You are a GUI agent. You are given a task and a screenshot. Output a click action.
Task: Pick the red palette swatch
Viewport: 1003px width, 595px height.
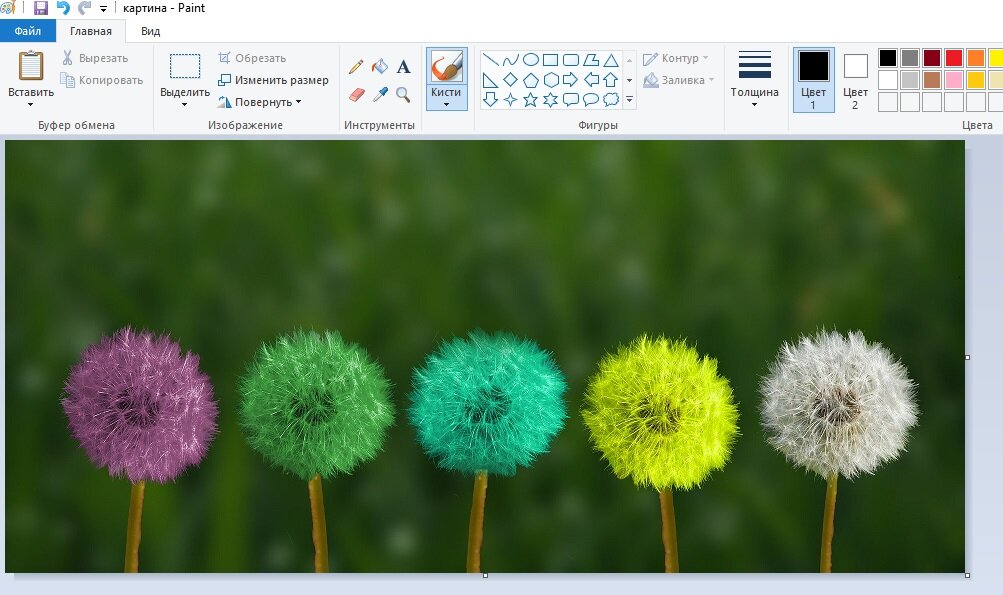pos(954,58)
